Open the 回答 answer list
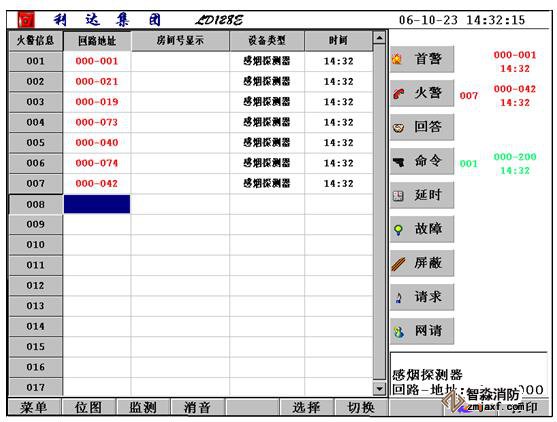 point(422,127)
